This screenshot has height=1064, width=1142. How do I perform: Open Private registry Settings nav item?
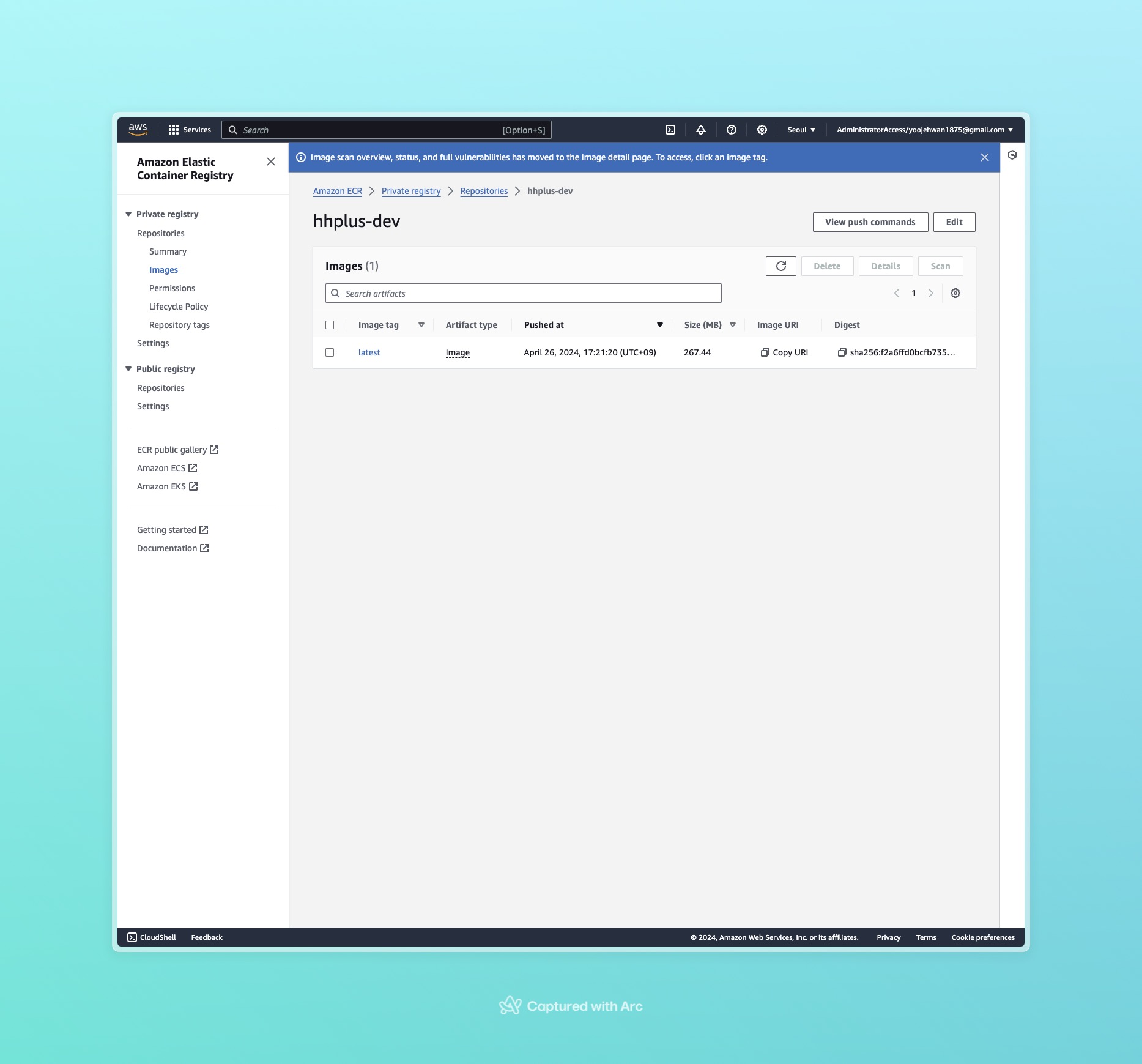153,343
